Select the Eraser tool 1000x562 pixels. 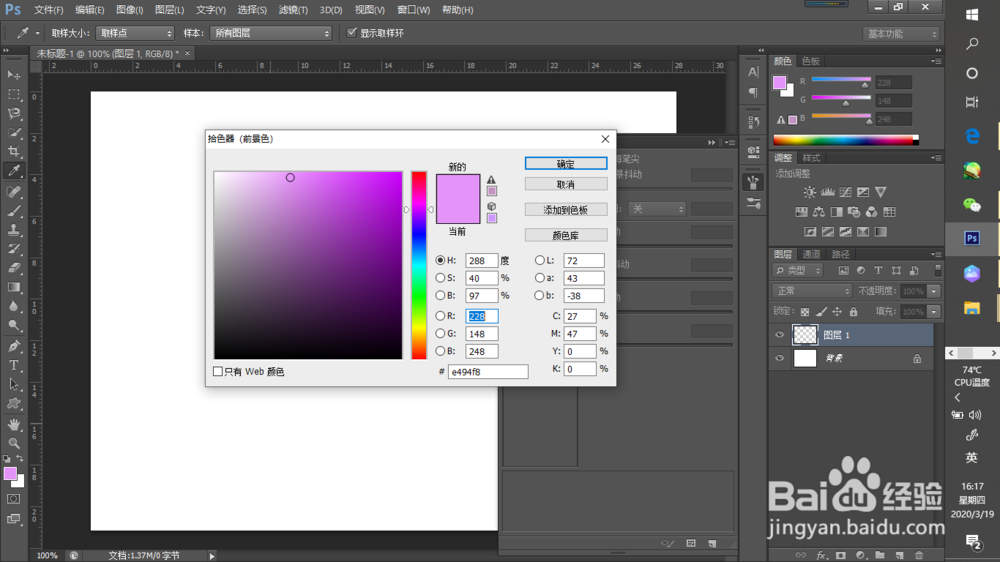coord(13,268)
